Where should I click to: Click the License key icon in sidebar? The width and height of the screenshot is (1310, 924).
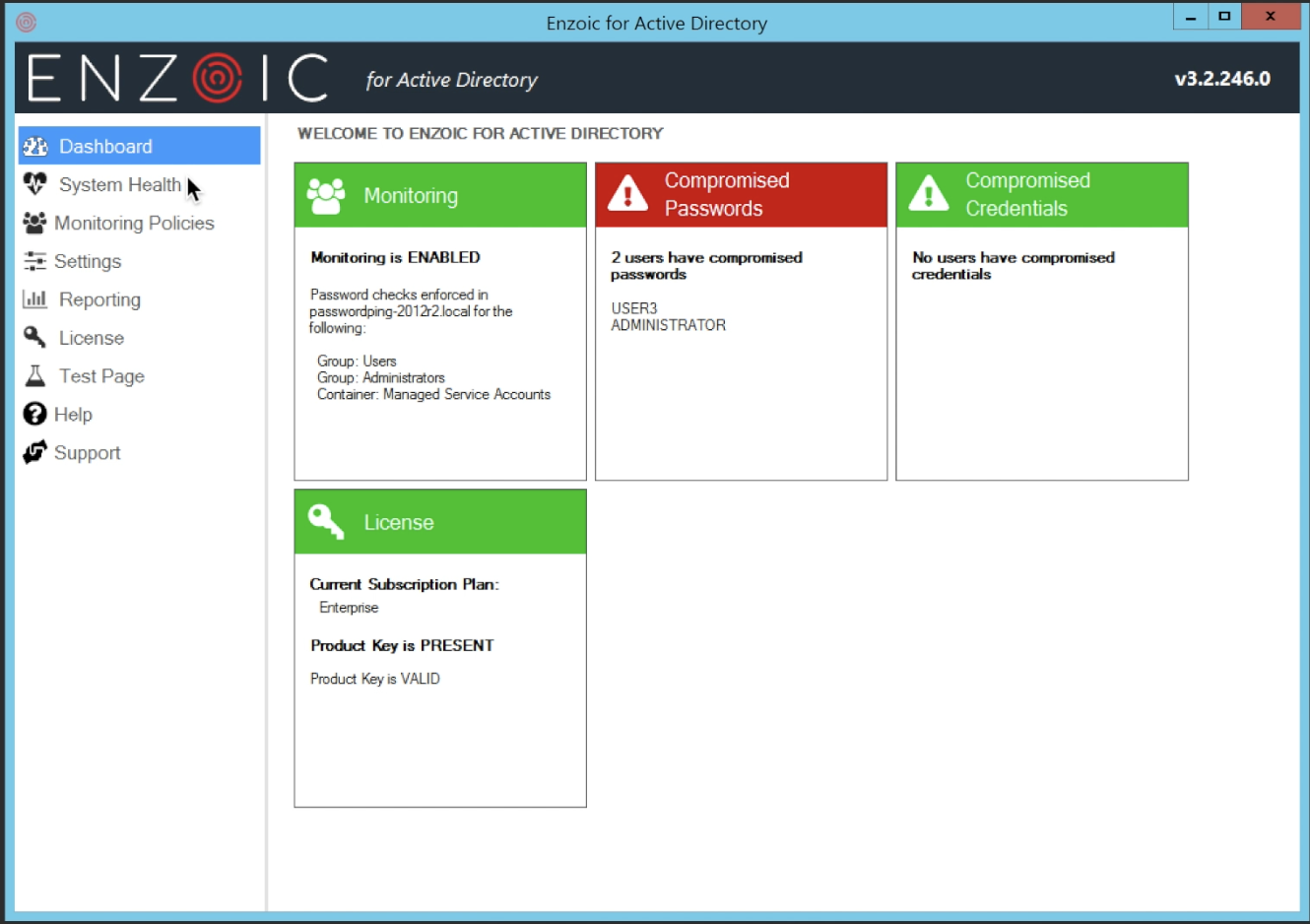point(33,337)
